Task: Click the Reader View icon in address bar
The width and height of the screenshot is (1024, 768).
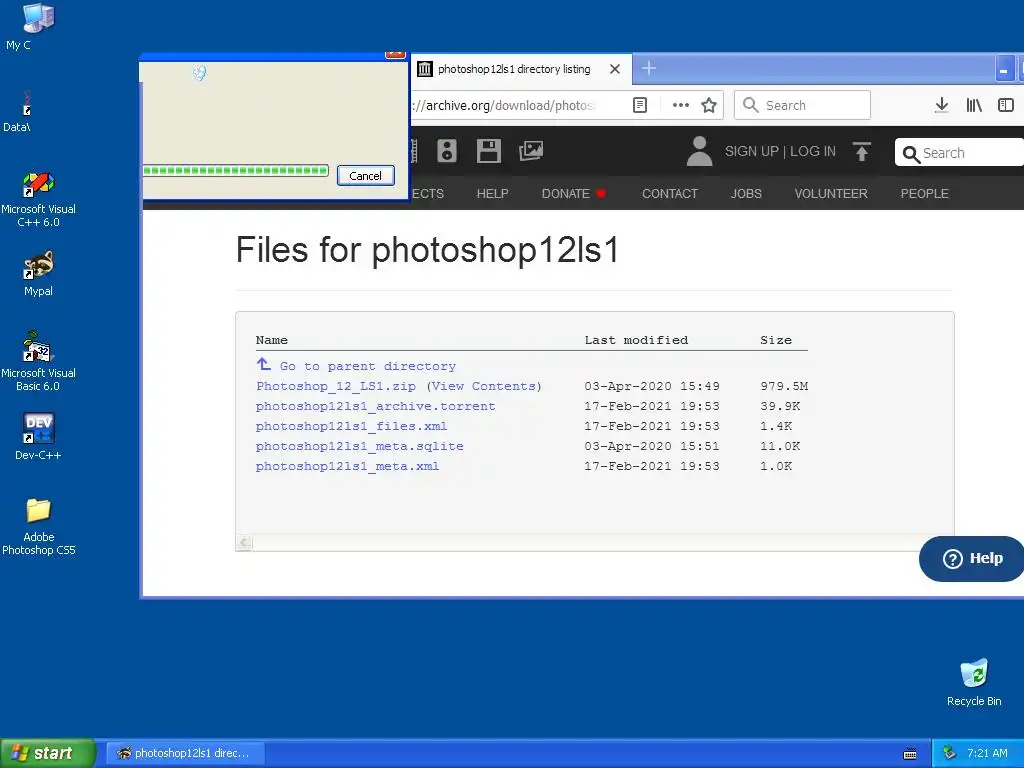Action: click(x=640, y=105)
